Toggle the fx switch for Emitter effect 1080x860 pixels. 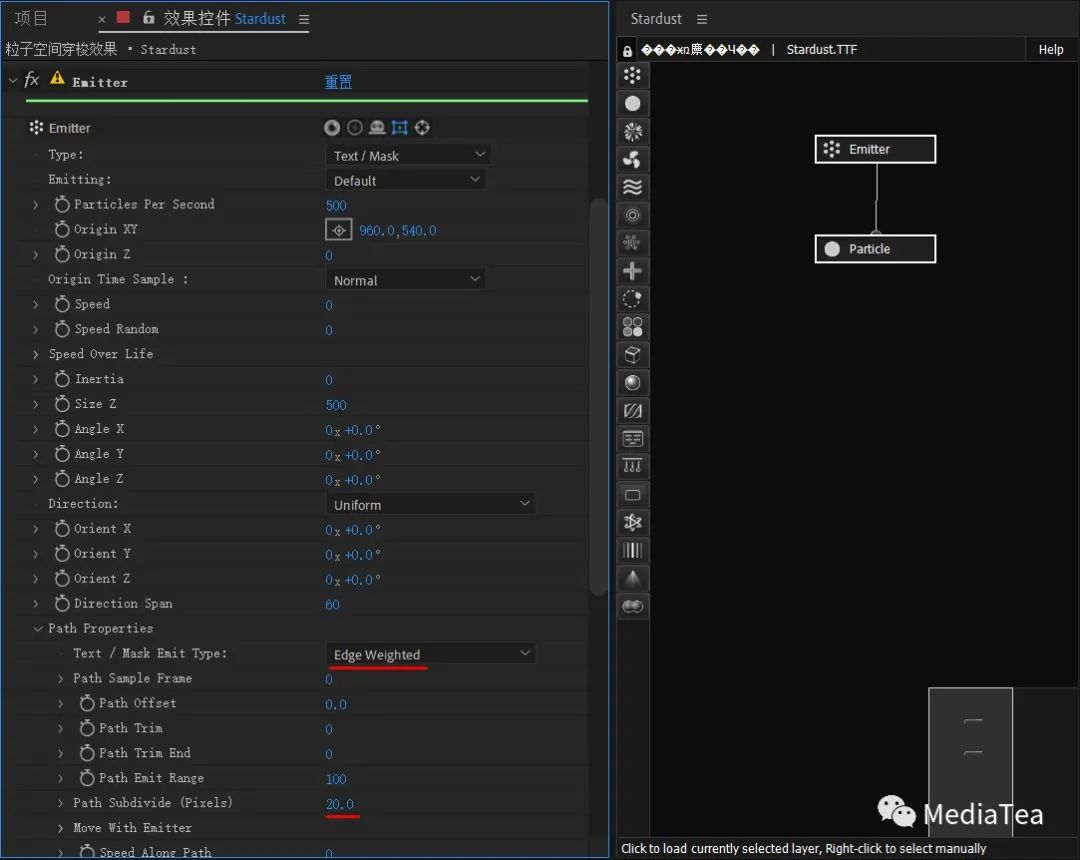click(32, 80)
